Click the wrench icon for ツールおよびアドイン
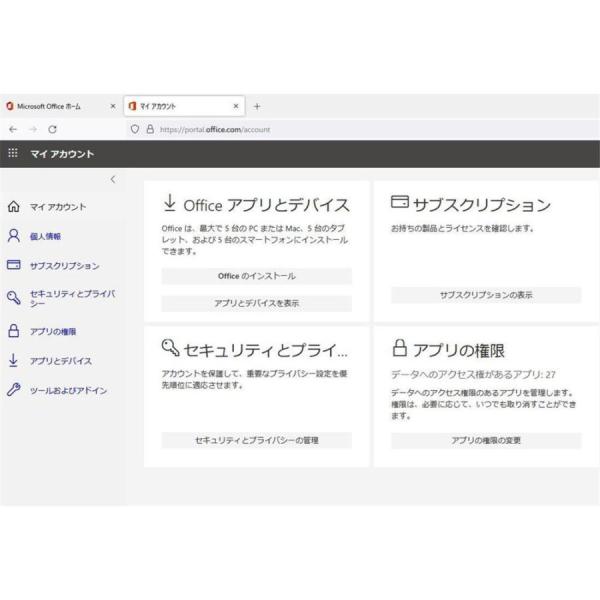600x600 pixels. click(x=13, y=390)
